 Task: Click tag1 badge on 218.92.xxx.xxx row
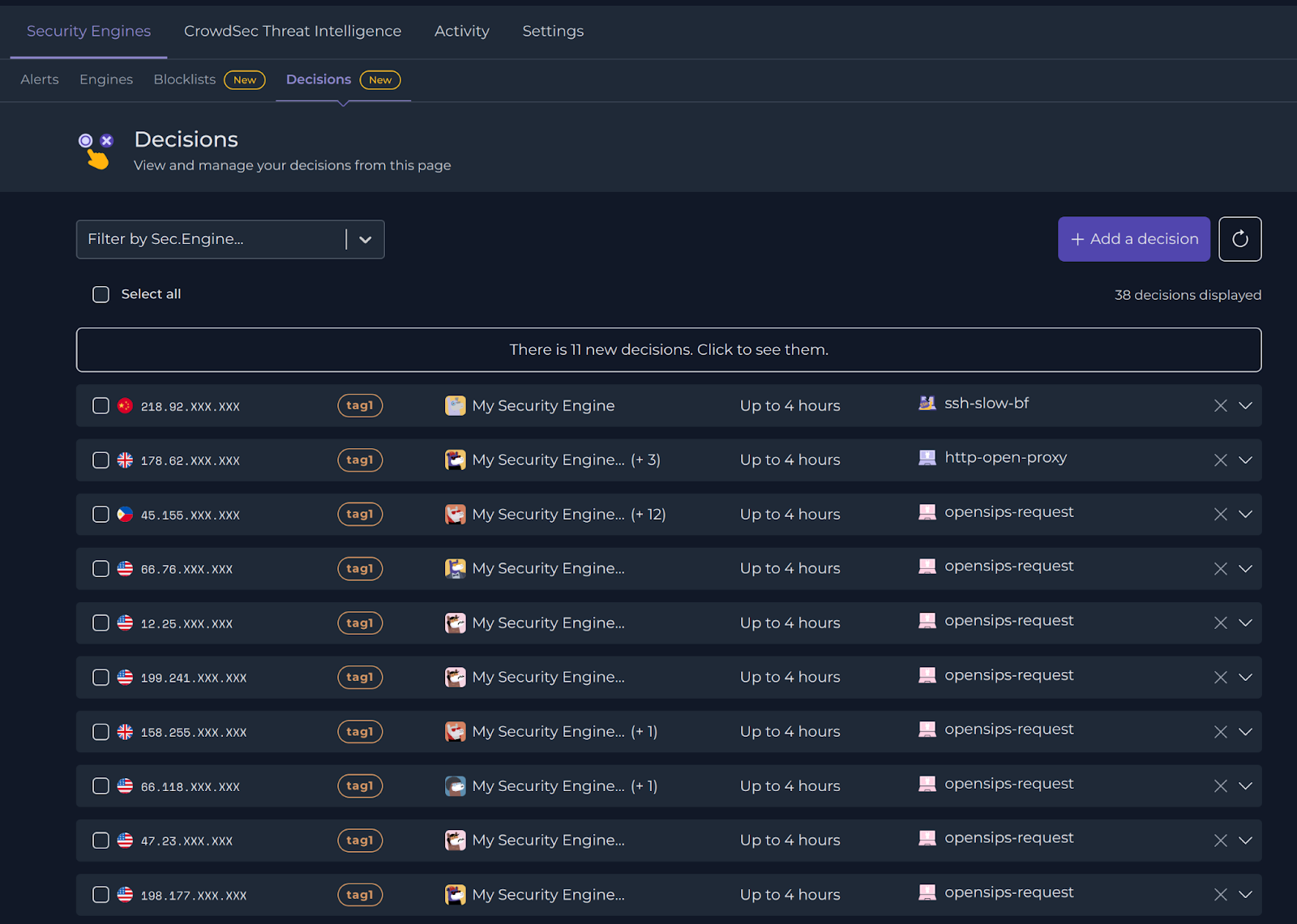click(360, 405)
